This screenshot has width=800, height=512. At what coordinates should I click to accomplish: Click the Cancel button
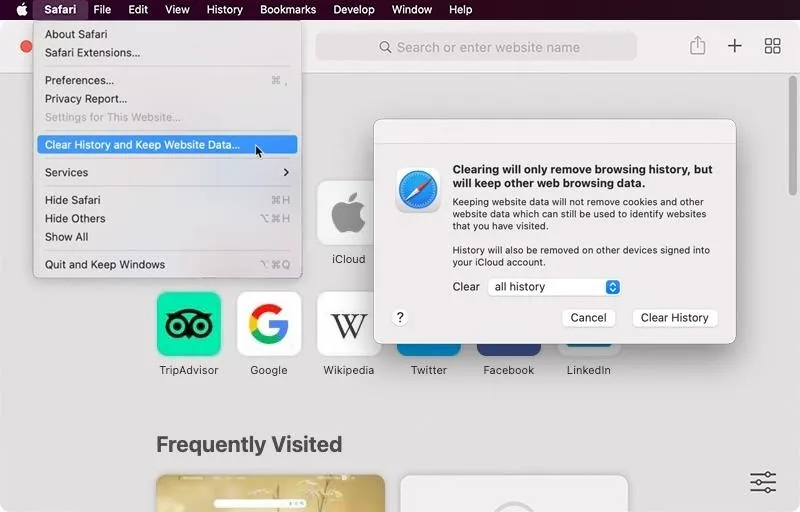(588, 318)
